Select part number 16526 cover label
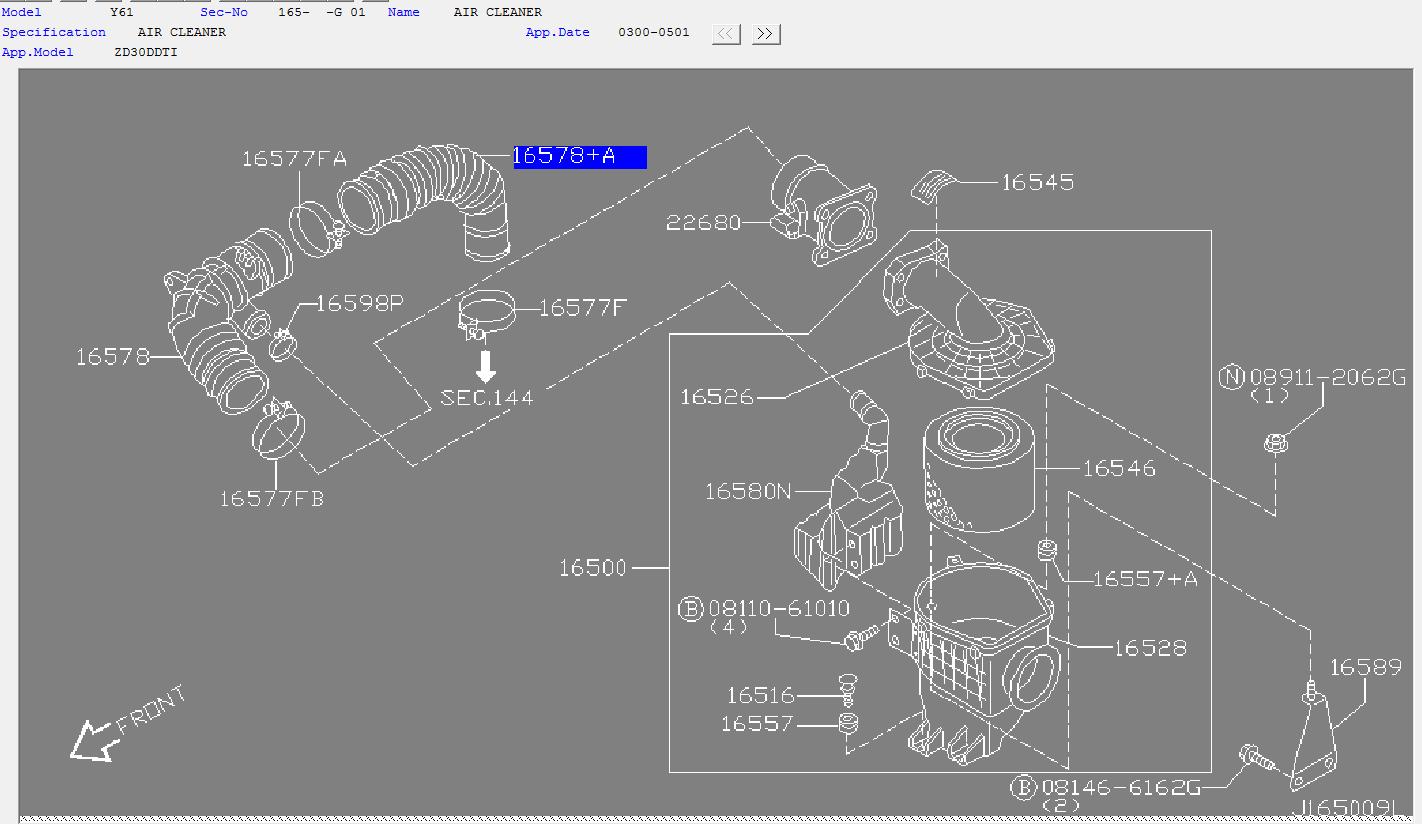 [x=717, y=398]
